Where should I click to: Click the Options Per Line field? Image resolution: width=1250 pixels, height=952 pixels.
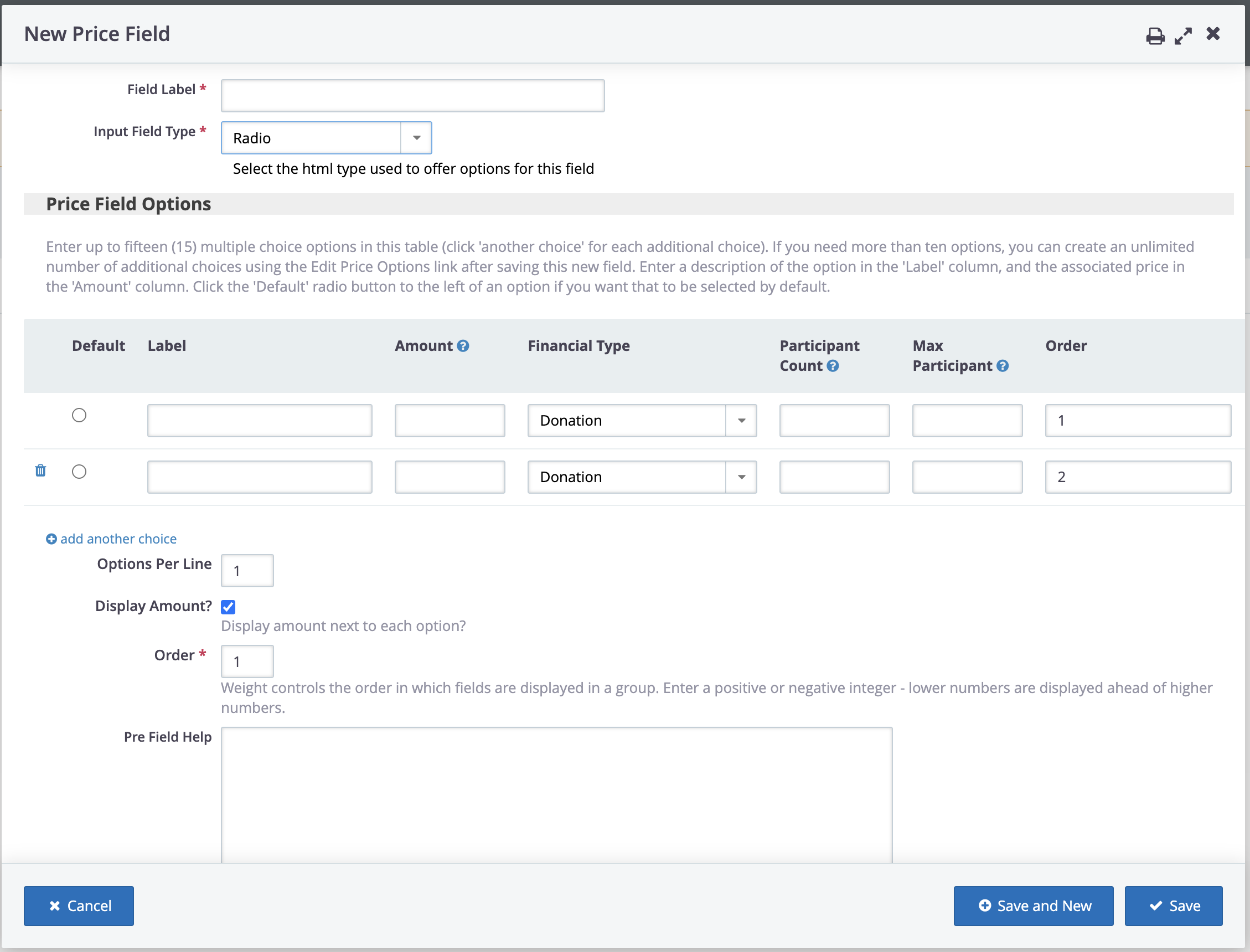click(x=247, y=571)
